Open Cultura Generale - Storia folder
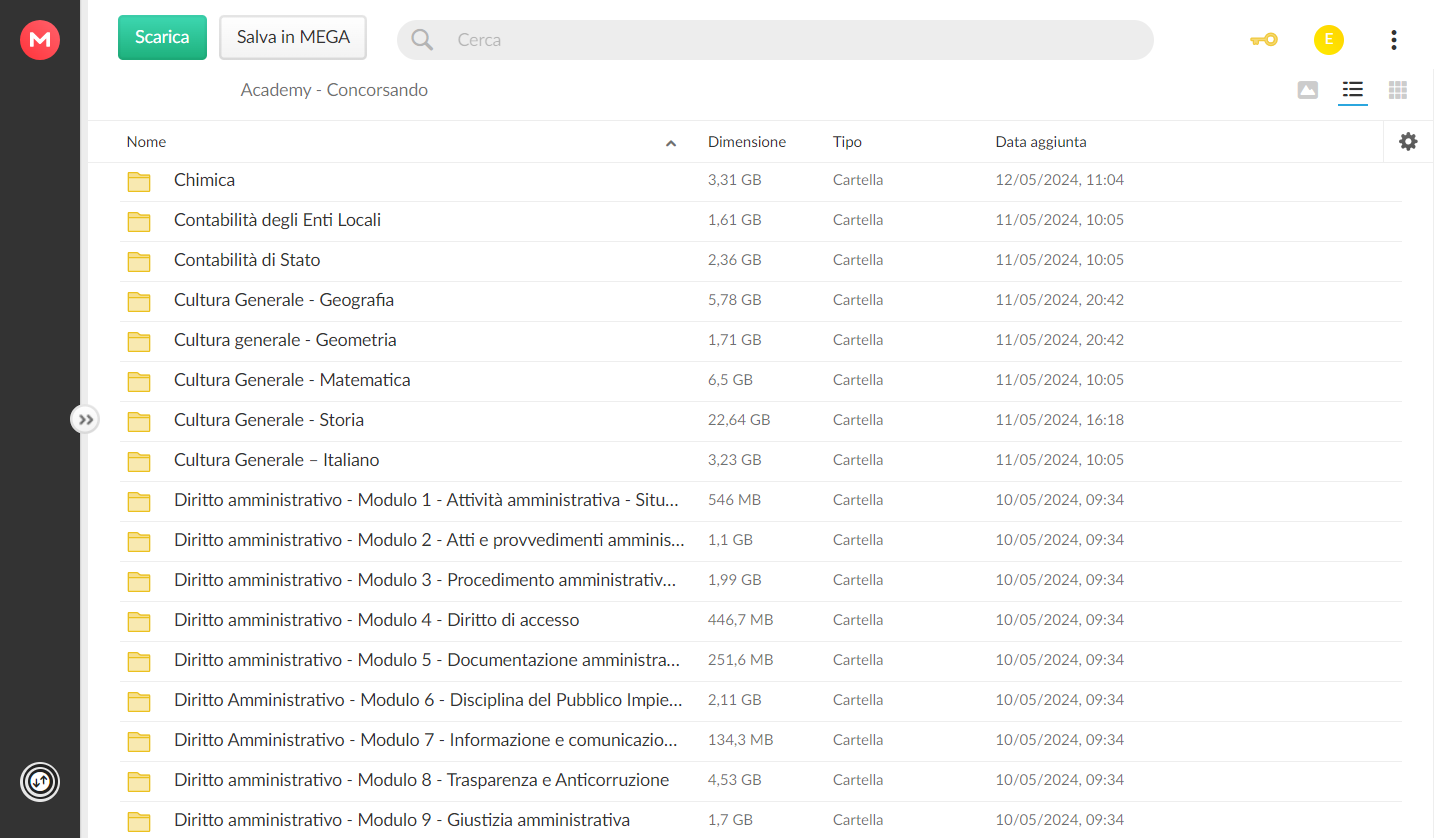Viewport: 1434px width, 838px height. pyautogui.click(x=269, y=420)
